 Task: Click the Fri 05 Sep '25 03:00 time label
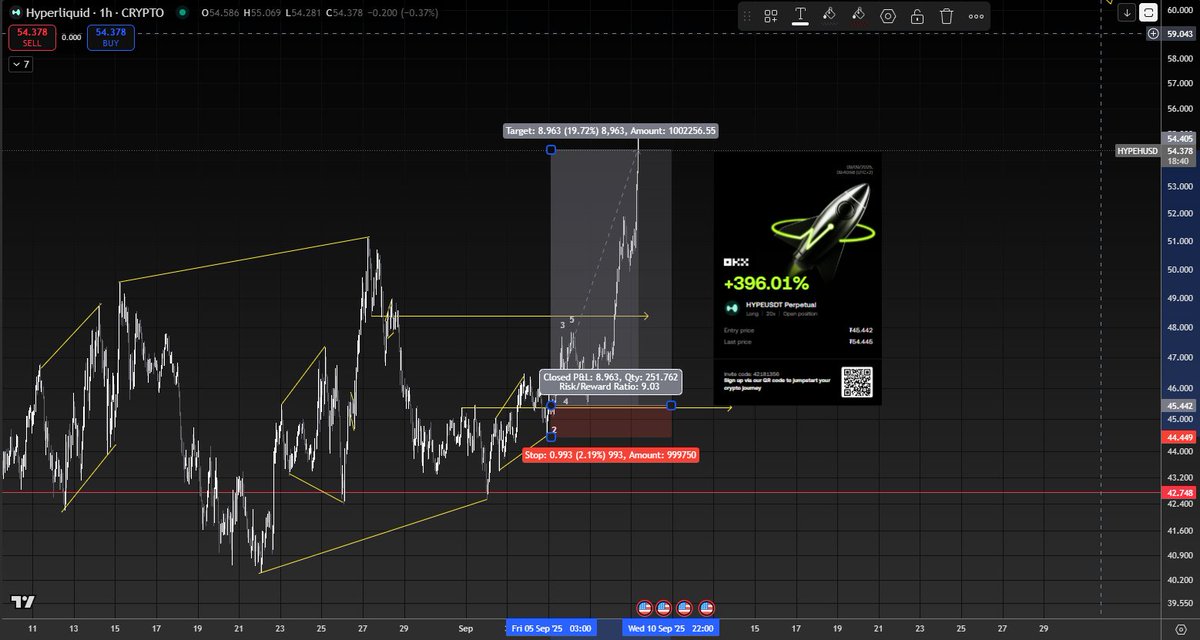[549, 628]
